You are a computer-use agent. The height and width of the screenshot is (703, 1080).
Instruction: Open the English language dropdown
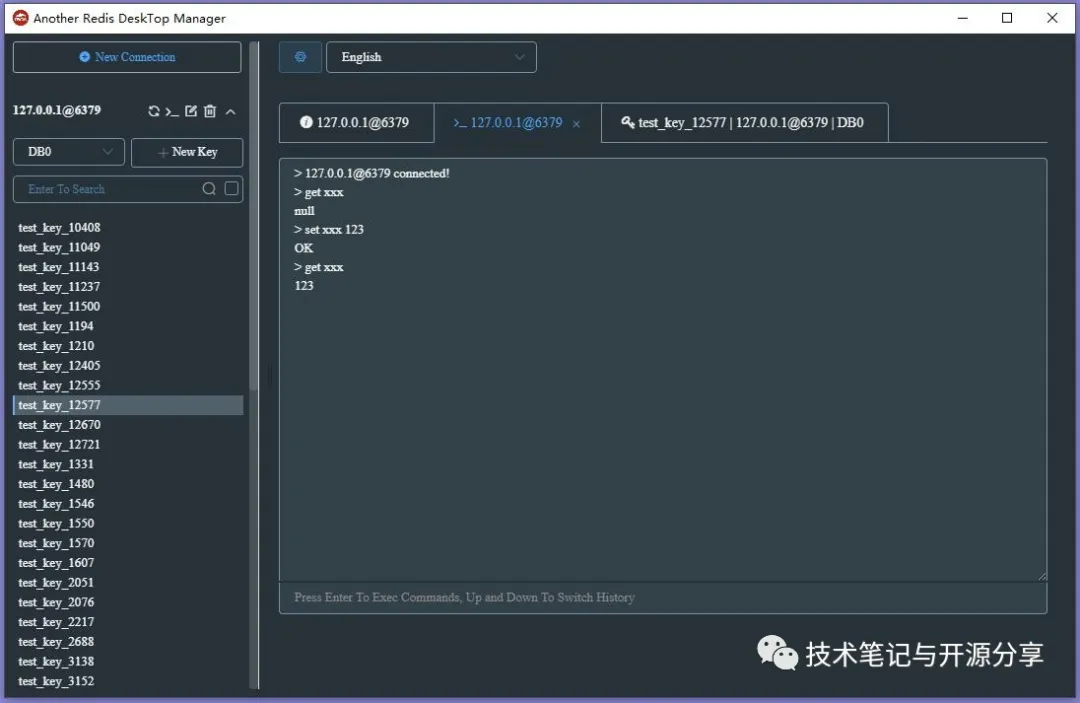pyautogui.click(x=431, y=57)
